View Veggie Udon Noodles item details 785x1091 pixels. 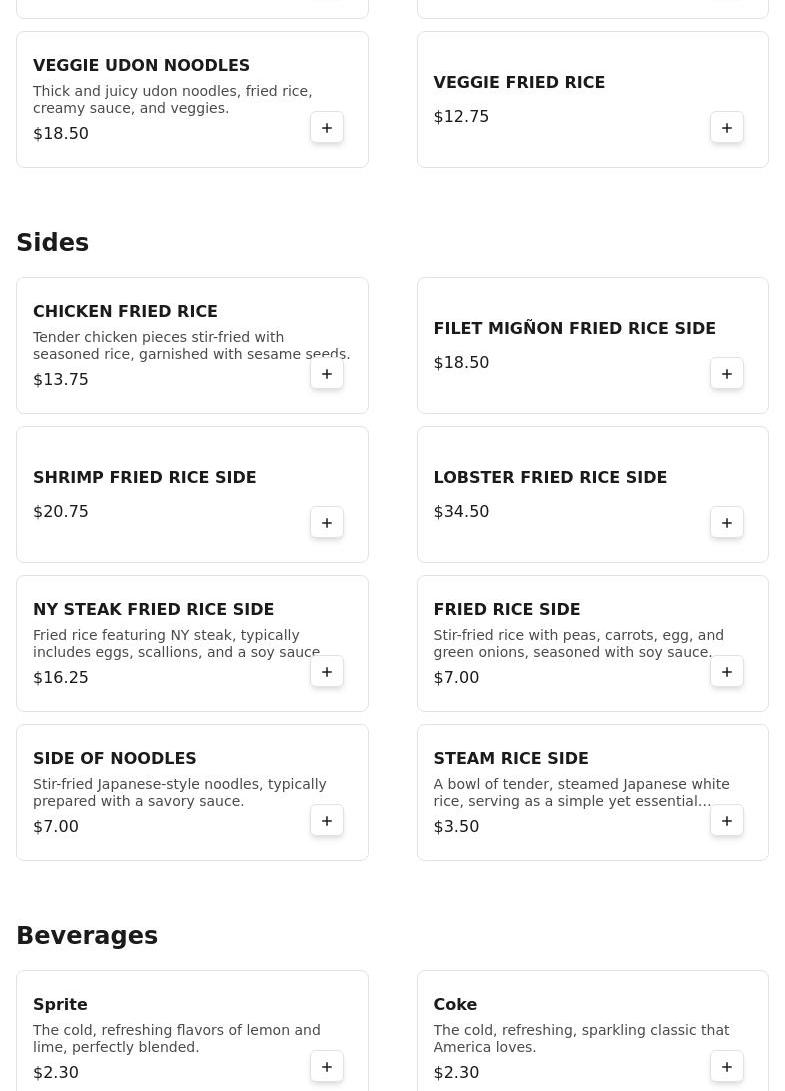(192, 99)
